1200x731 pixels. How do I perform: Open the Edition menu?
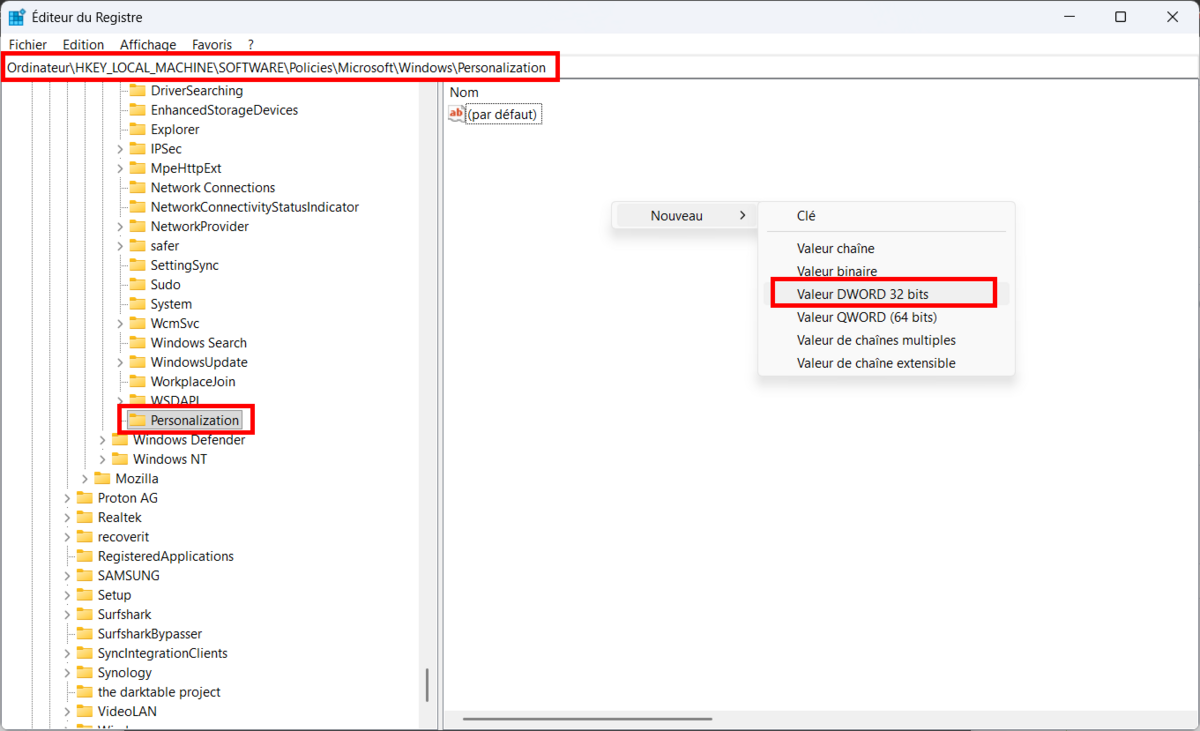[x=83, y=45]
